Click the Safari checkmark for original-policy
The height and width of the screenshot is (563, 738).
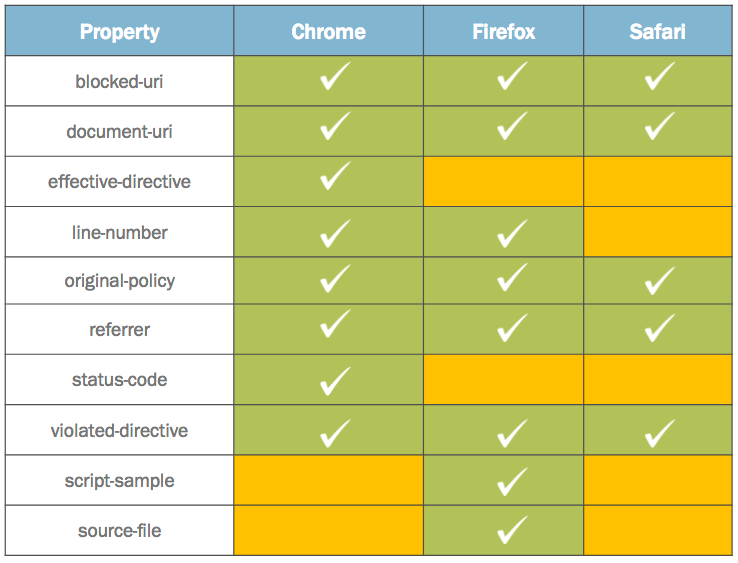click(x=659, y=280)
